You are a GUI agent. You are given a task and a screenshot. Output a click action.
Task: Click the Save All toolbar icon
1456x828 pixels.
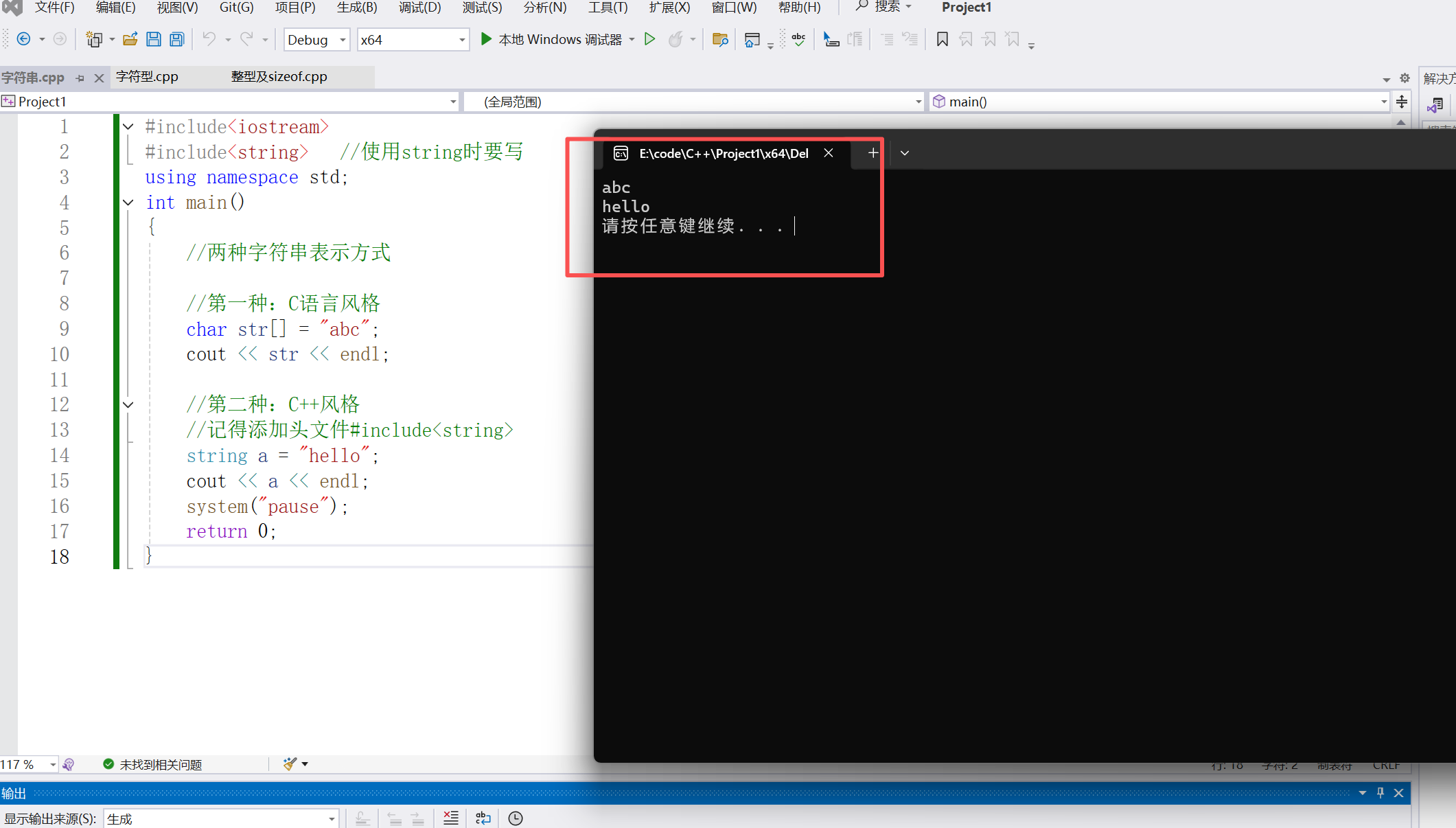pyautogui.click(x=177, y=39)
